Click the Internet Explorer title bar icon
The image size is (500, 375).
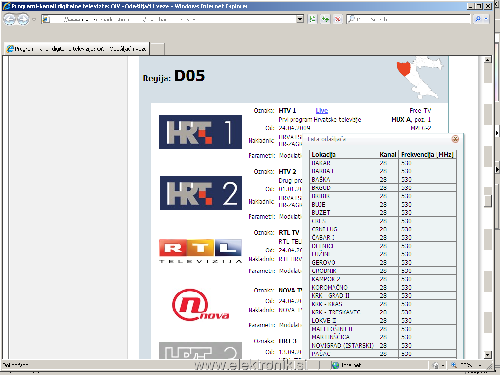[x=6, y=6]
